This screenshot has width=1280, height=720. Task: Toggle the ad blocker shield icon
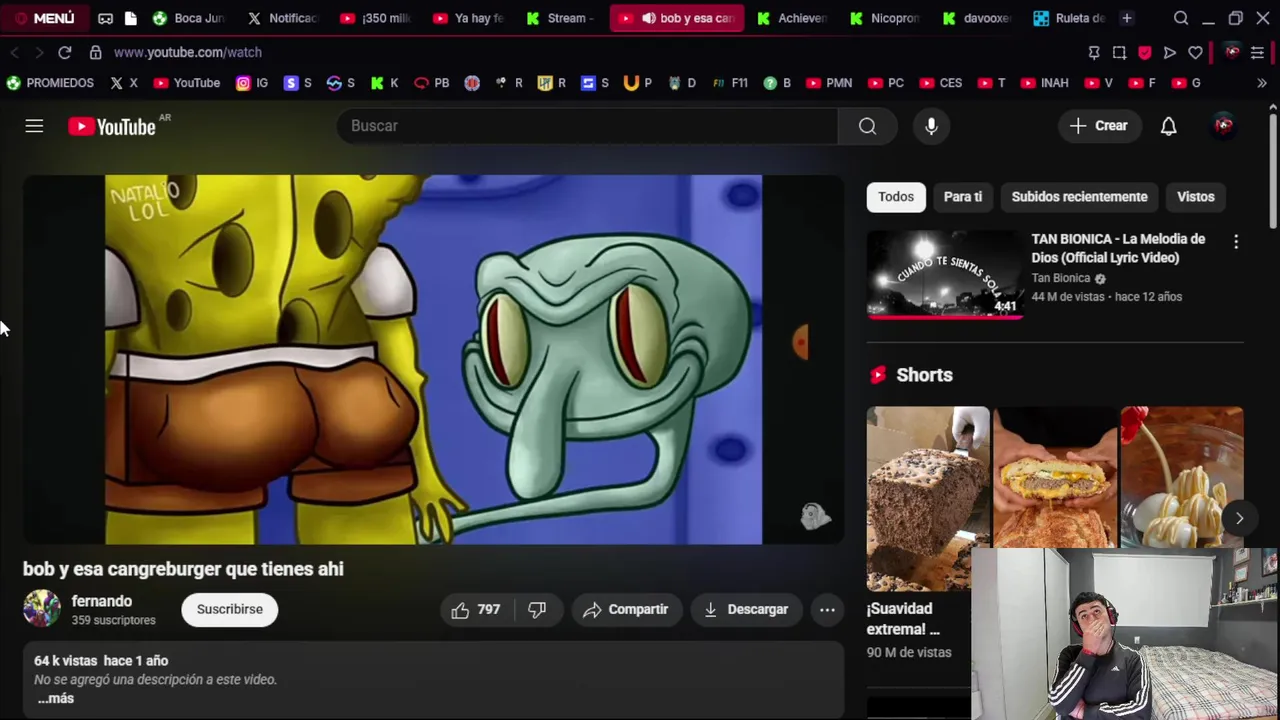(1144, 52)
